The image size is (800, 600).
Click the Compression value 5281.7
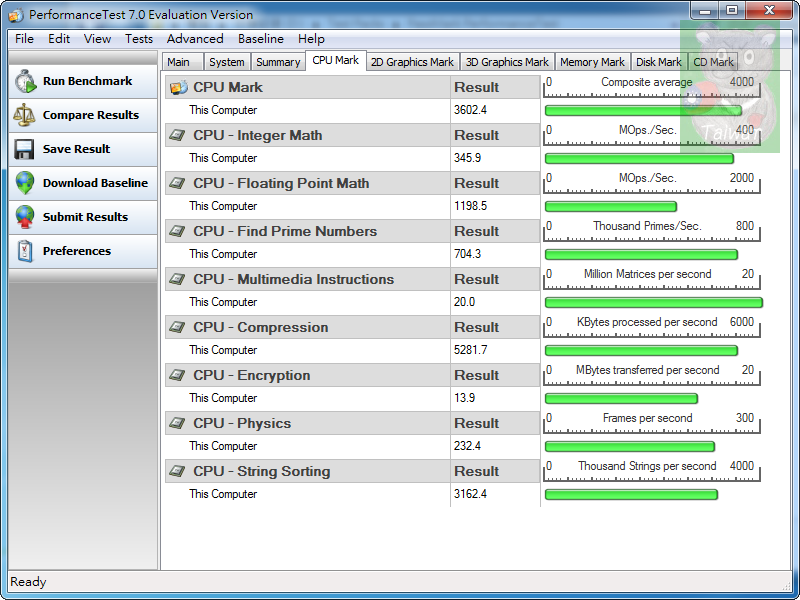coord(470,350)
